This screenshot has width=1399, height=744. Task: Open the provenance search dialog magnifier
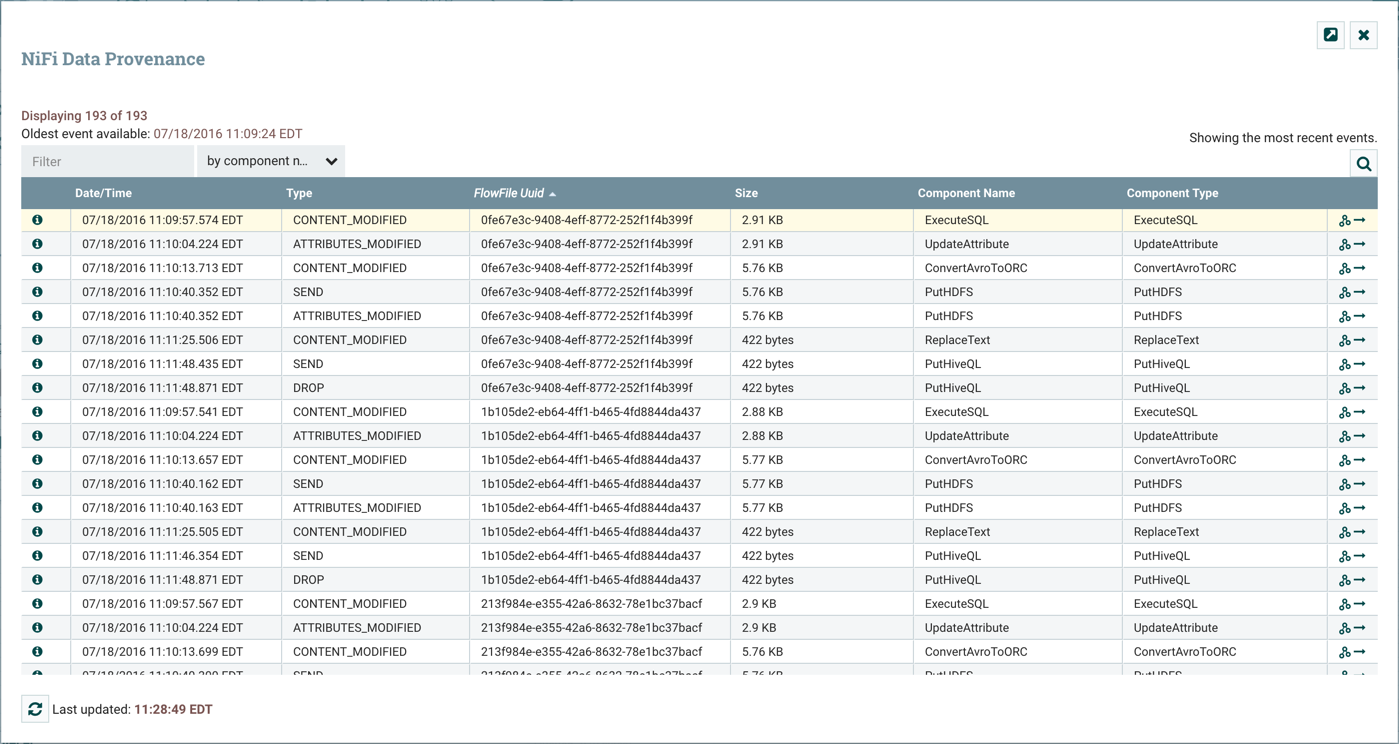(1363, 164)
